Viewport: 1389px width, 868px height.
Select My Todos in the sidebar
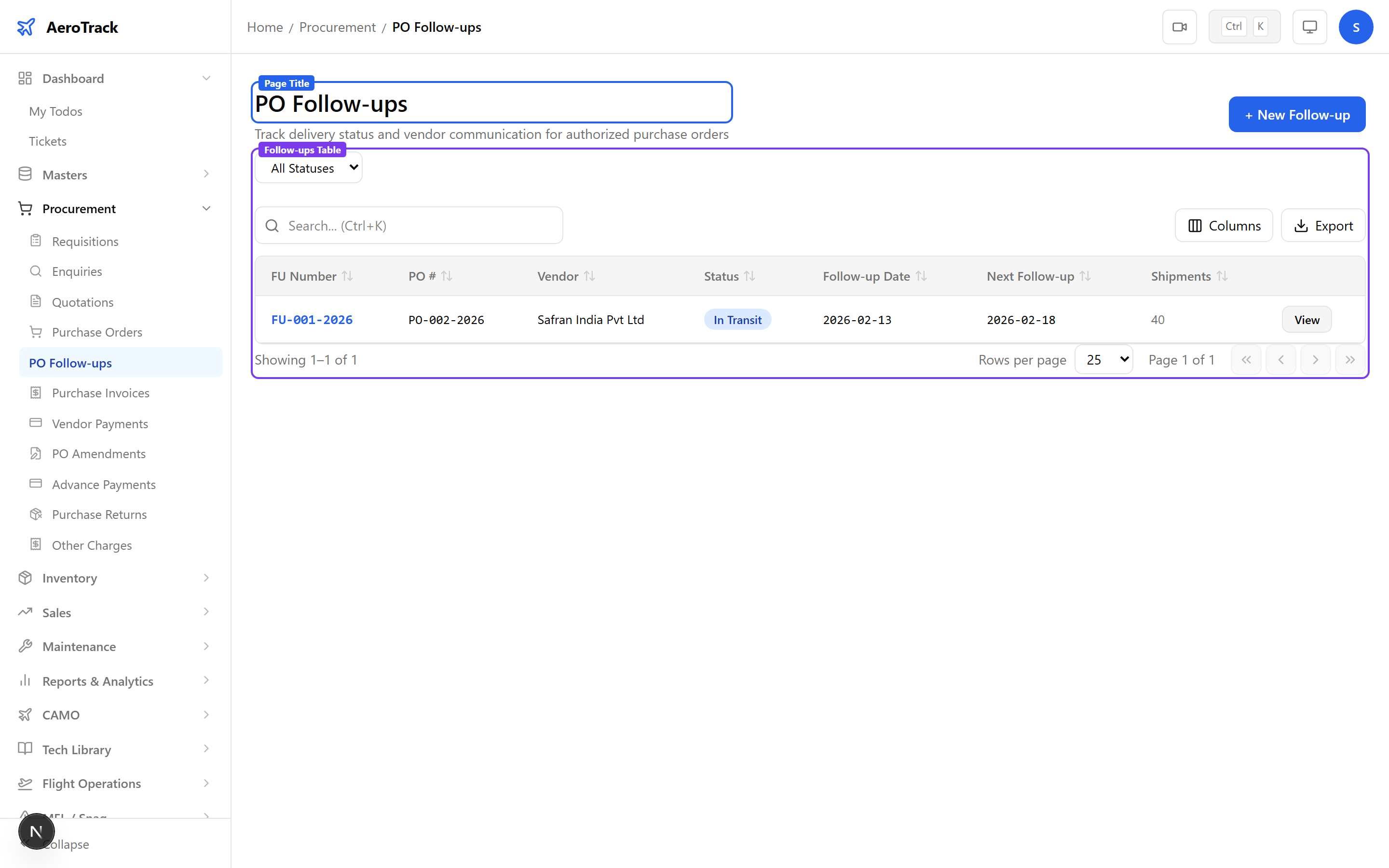pyautogui.click(x=55, y=111)
